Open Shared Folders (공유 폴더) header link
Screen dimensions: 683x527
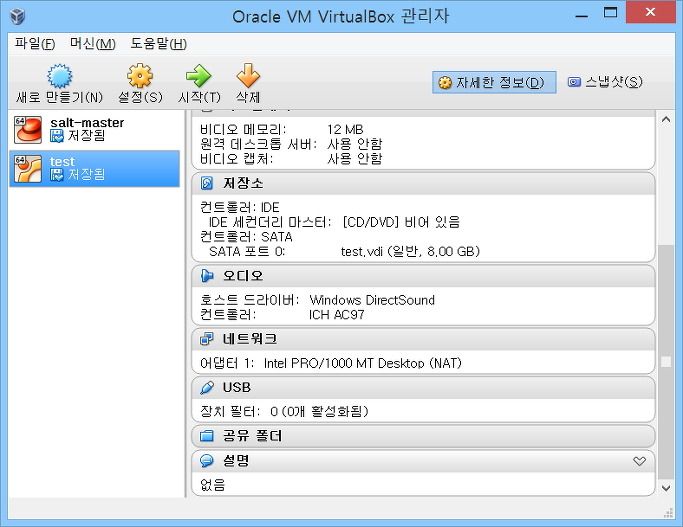[252, 436]
